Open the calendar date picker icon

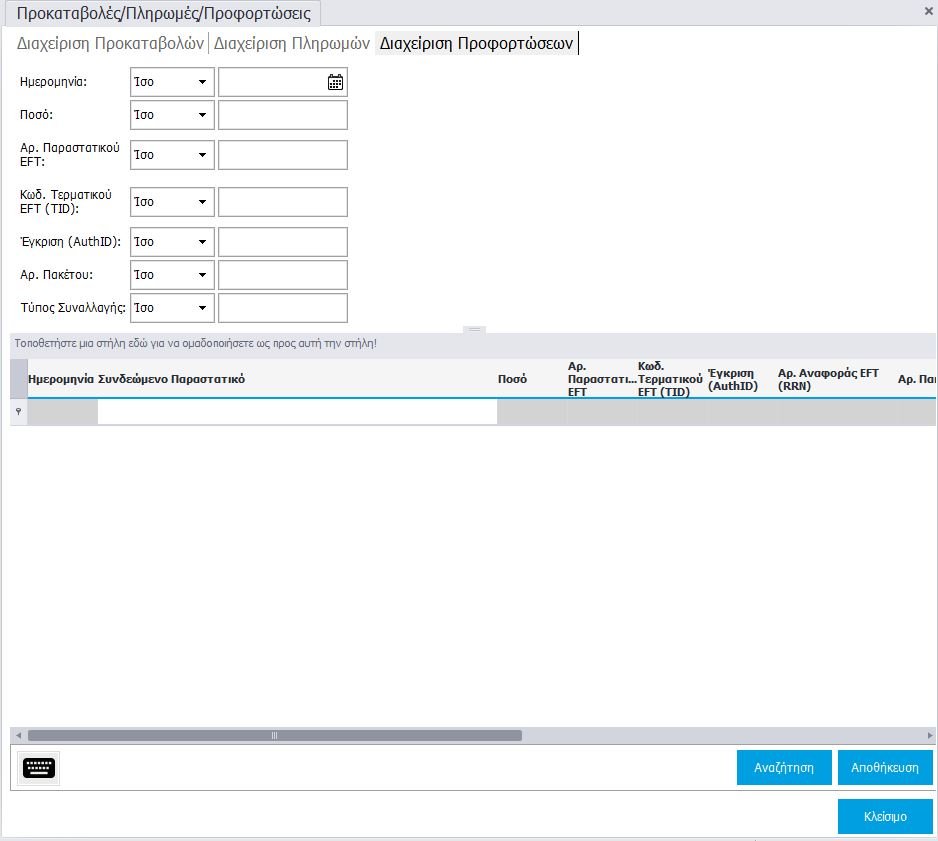pos(335,82)
